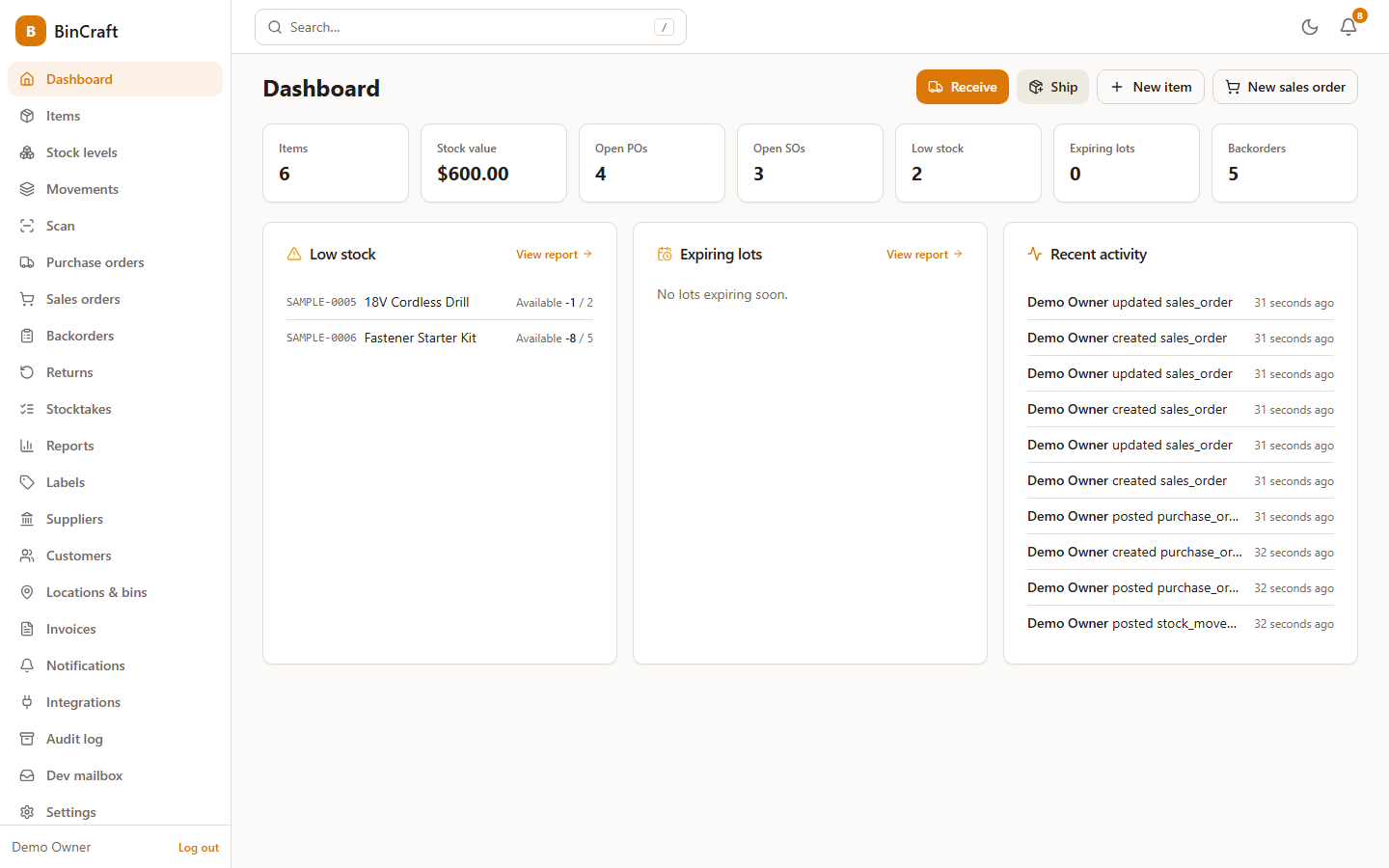
Task: Create a New item
Action: (1151, 87)
